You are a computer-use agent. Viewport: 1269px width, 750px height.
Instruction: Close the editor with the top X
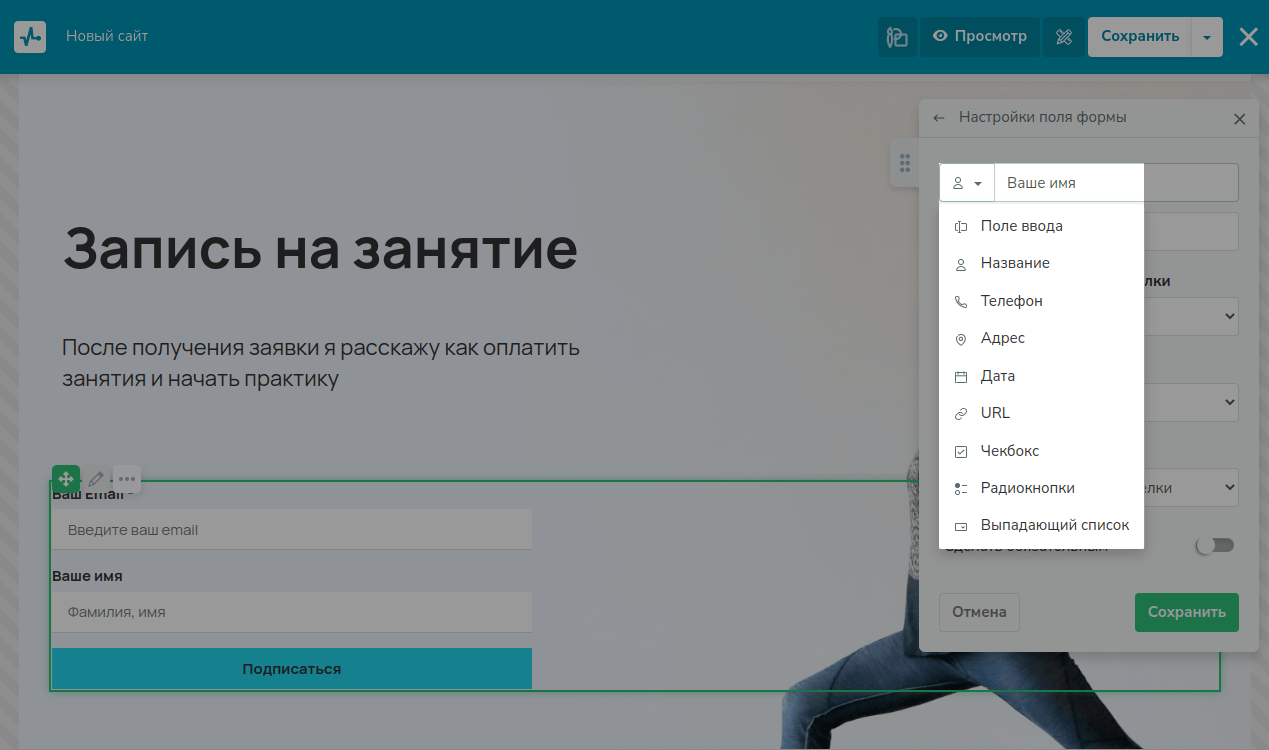1248,37
